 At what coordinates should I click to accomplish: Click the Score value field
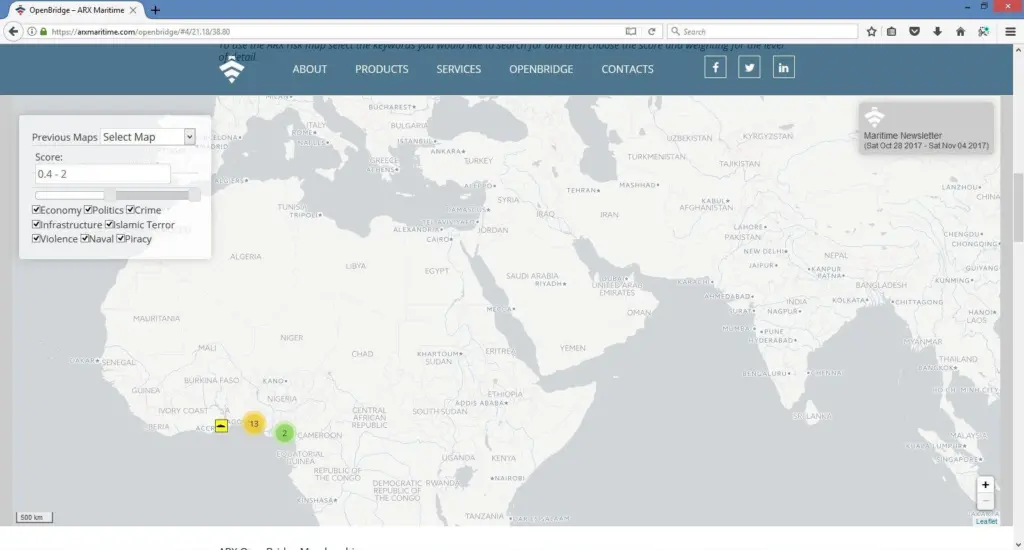point(103,174)
